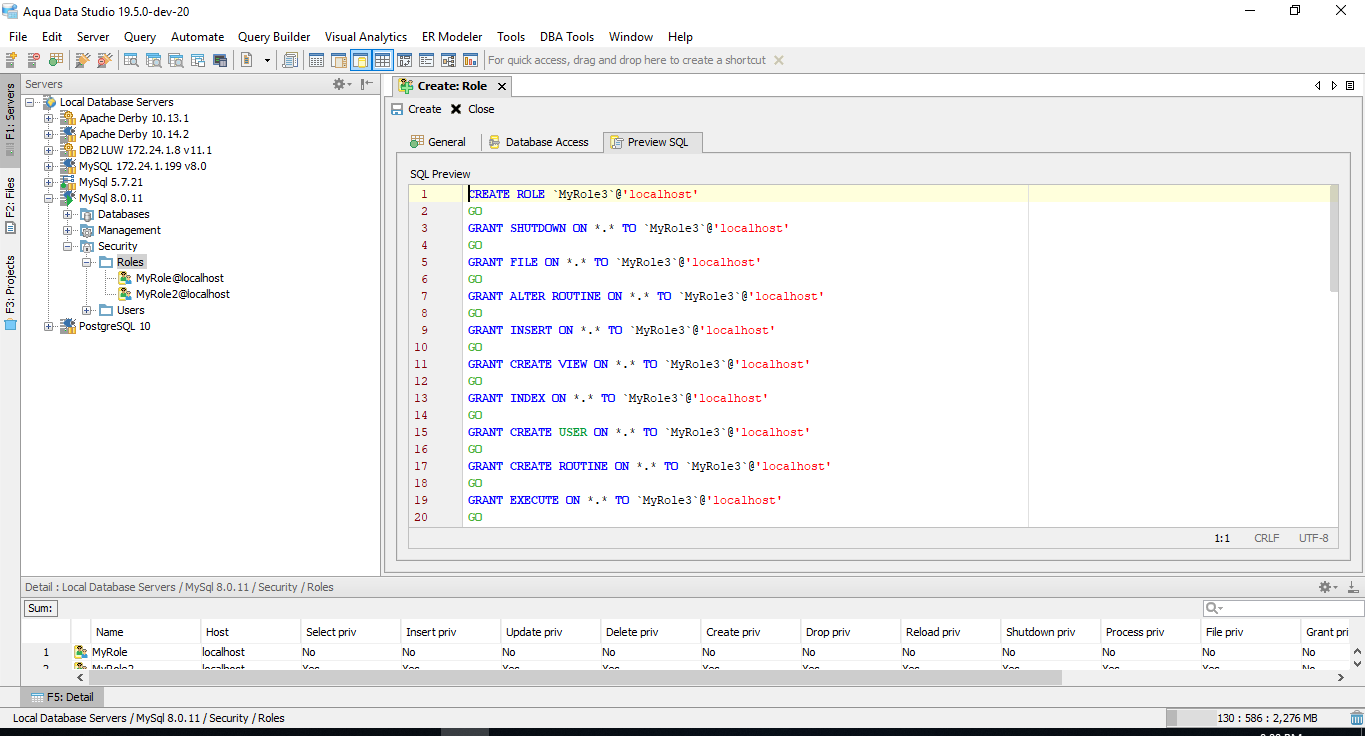Click the Management folder icon in the tree
This screenshot has width=1365, height=736.
pyautogui.click(x=87, y=230)
